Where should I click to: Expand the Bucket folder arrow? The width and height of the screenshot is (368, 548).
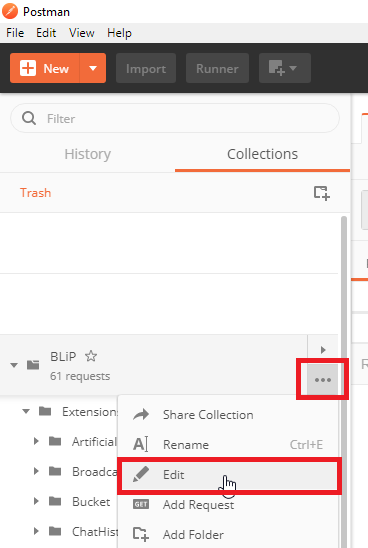(x=36, y=502)
